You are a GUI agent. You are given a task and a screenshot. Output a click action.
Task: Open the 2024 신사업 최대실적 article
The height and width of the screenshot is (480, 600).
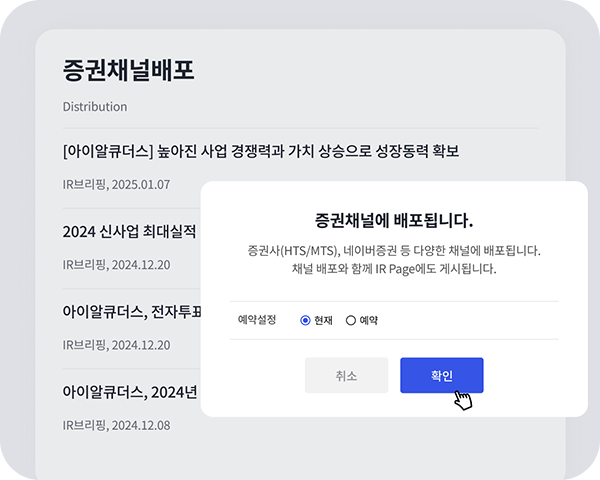(130, 231)
